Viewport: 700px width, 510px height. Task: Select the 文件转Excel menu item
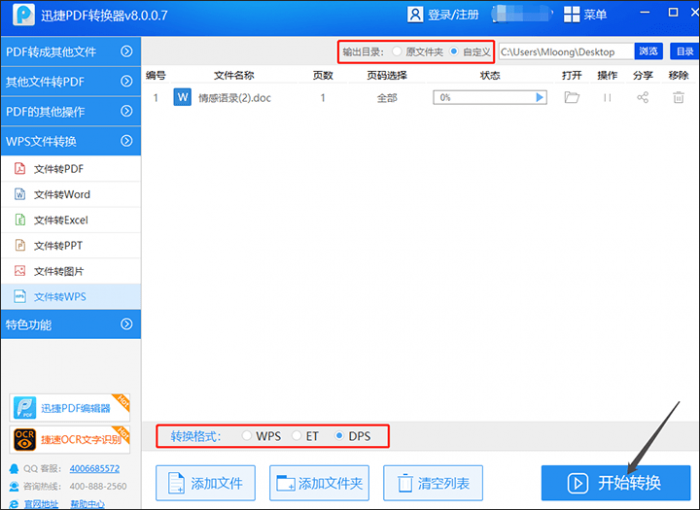(x=71, y=220)
